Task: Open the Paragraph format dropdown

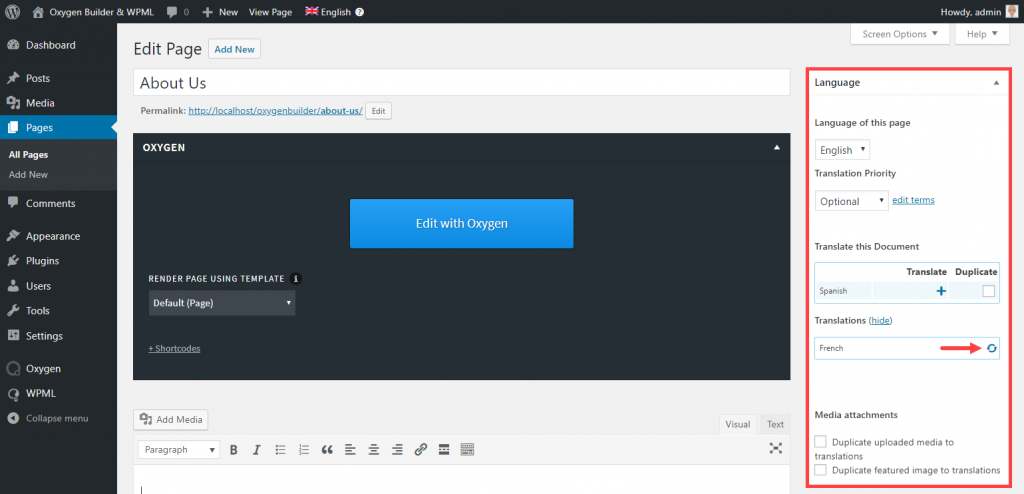Action: pyautogui.click(x=179, y=450)
